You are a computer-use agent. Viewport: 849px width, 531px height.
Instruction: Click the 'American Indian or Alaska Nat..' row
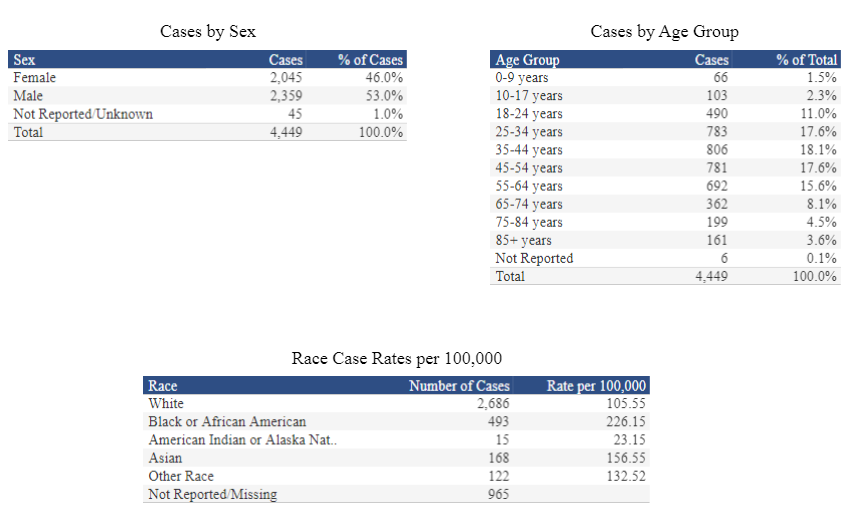(242, 440)
